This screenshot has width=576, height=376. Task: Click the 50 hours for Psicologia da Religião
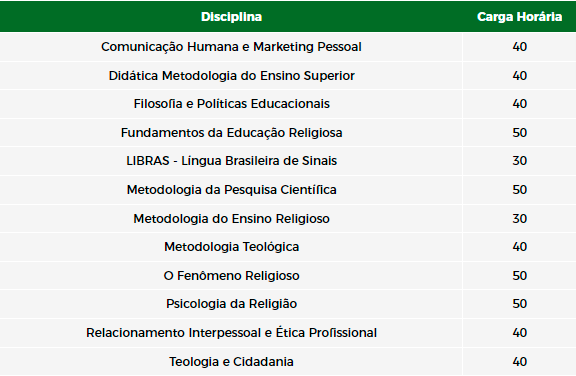click(519, 304)
